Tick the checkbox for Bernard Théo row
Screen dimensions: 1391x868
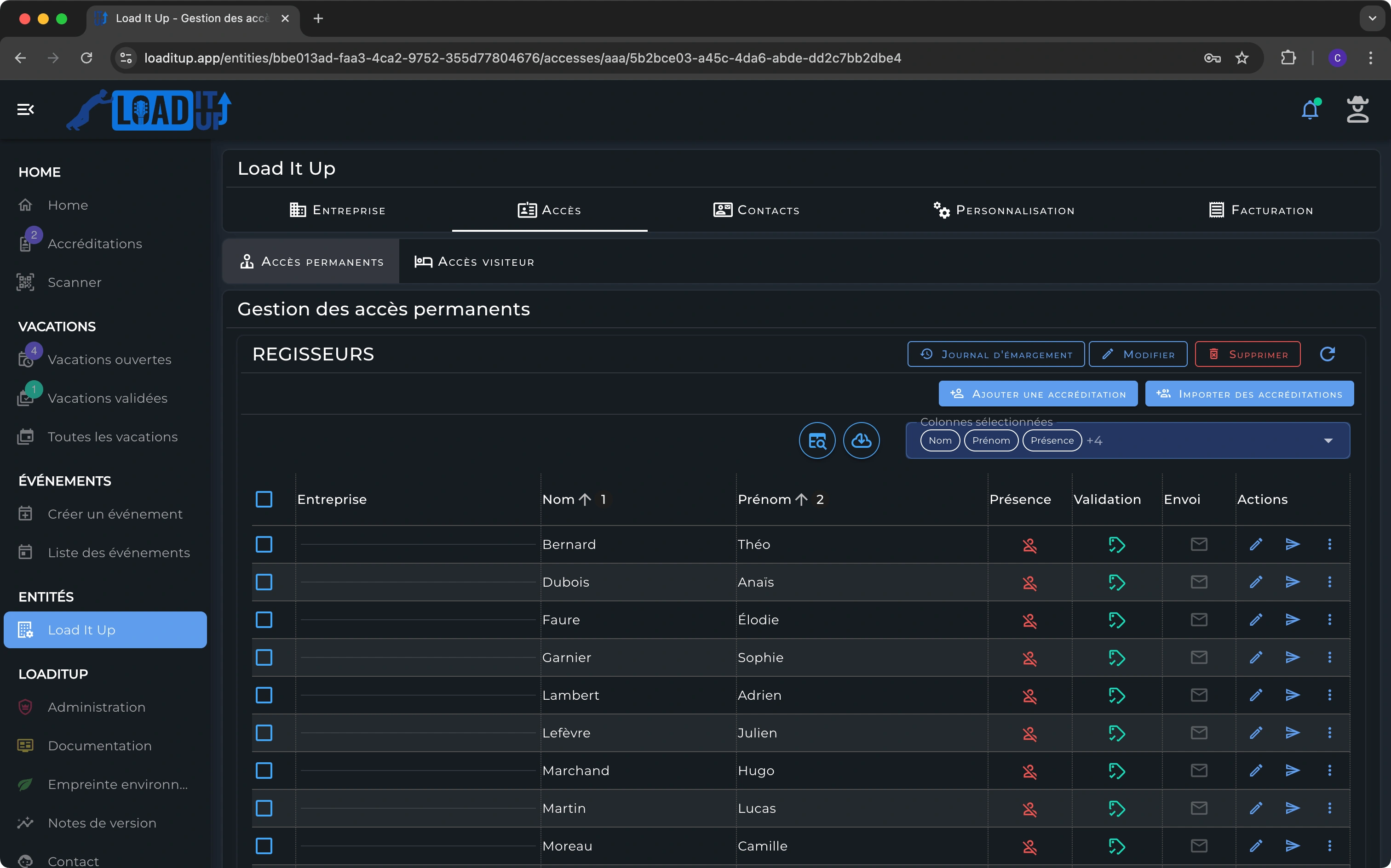pyautogui.click(x=264, y=544)
